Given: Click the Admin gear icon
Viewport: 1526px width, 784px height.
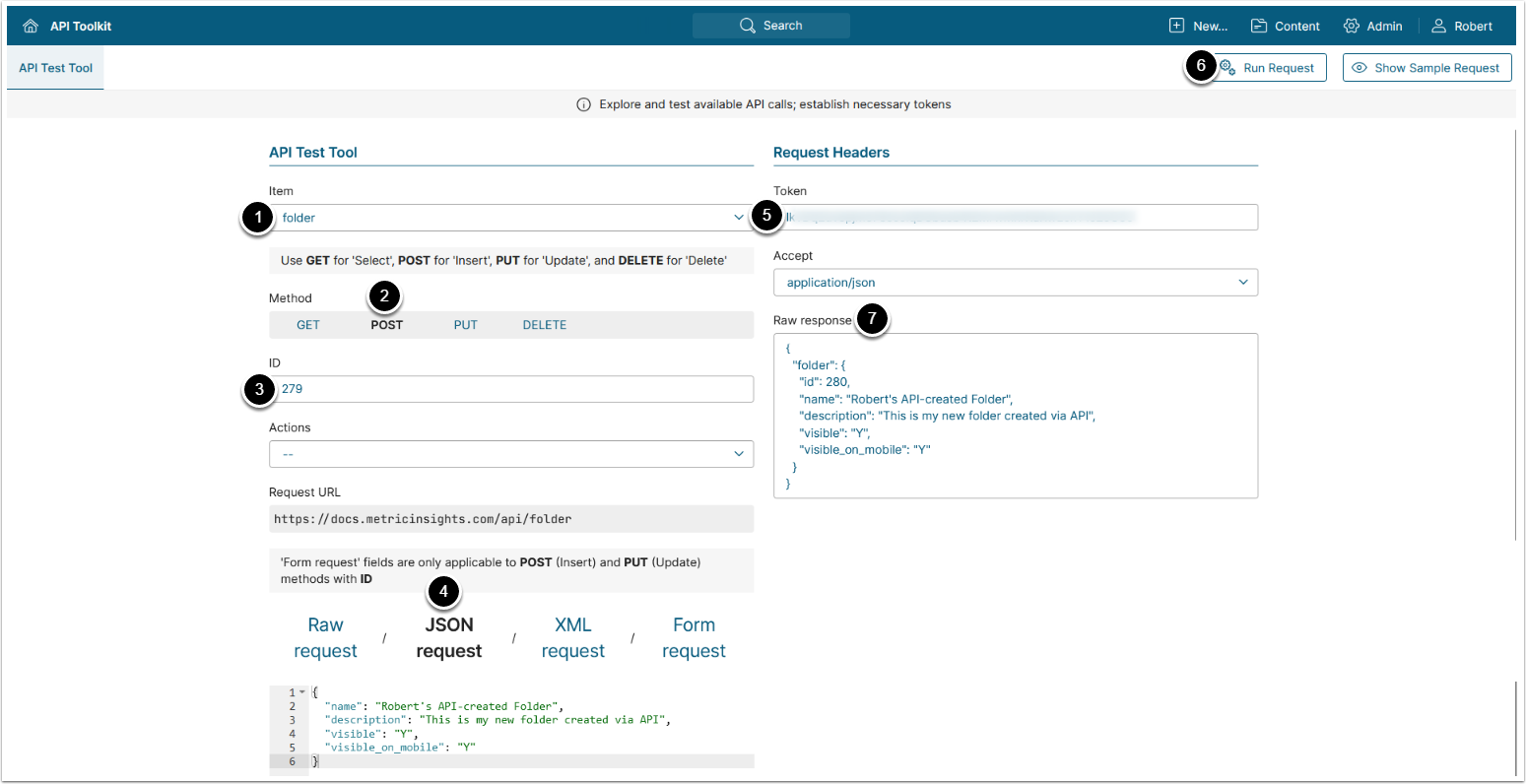Looking at the screenshot, I should (x=1351, y=26).
